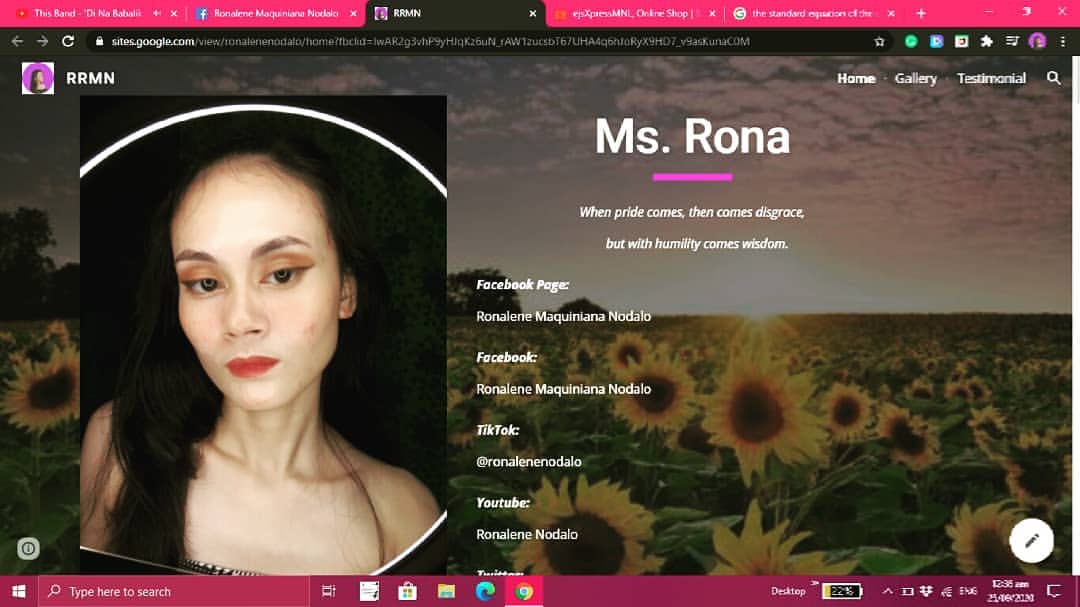Open the Chrome three-dot menu
The image size is (1080, 607).
point(1063,41)
